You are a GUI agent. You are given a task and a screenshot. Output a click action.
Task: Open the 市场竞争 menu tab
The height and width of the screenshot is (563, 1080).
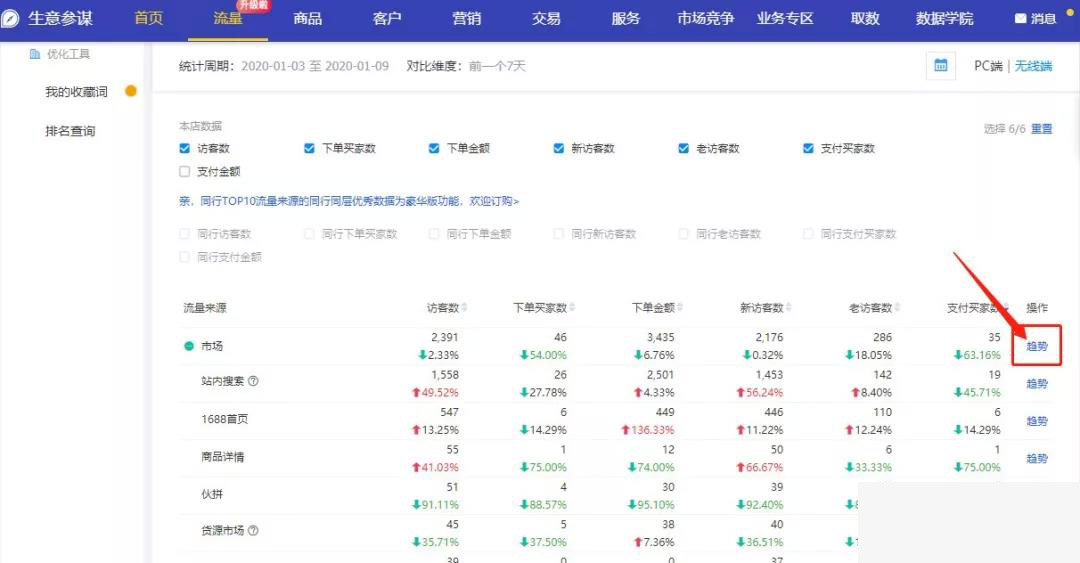705,19
